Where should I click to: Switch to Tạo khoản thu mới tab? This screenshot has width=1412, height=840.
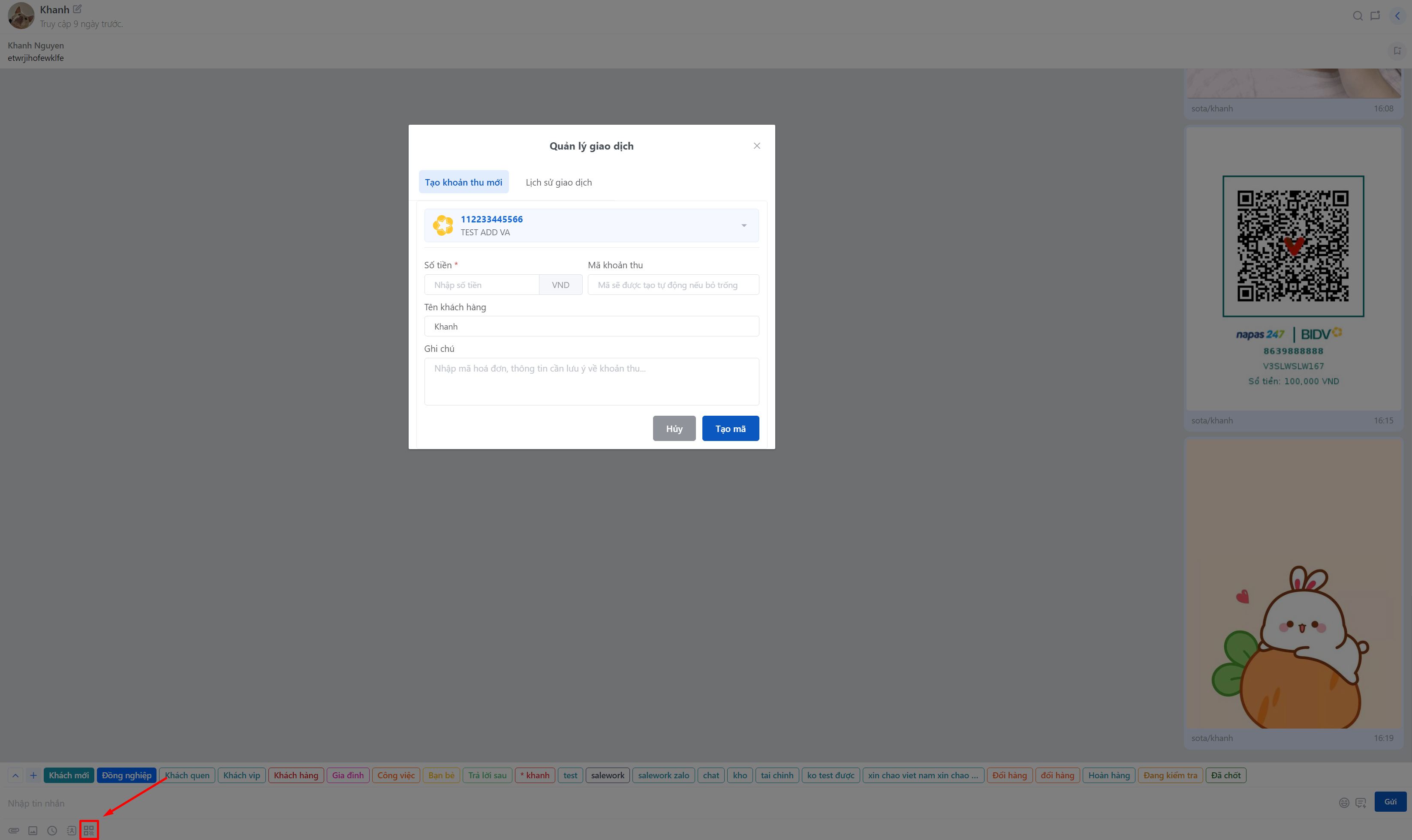(x=464, y=182)
